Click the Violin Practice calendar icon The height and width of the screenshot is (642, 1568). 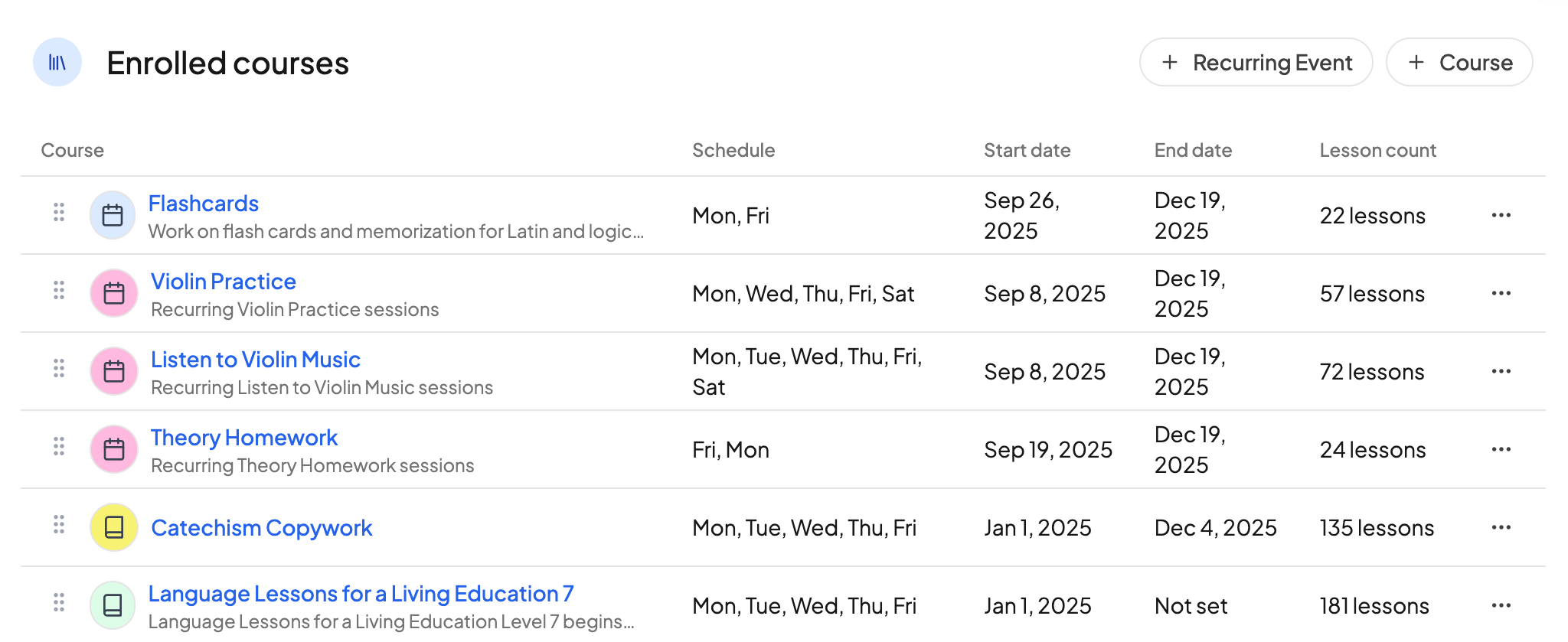point(114,293)
